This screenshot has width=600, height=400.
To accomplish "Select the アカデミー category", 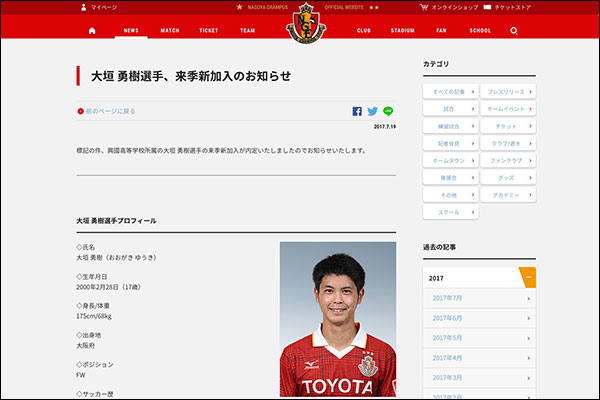I will (508, 195).
